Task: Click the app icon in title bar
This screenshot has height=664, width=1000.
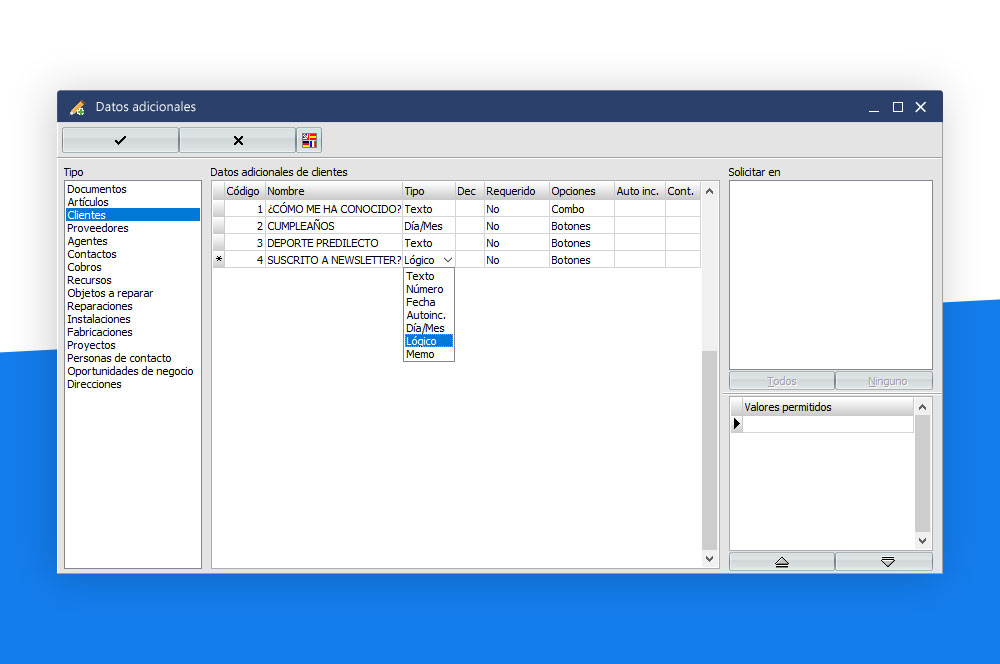Action: [77, 107]
